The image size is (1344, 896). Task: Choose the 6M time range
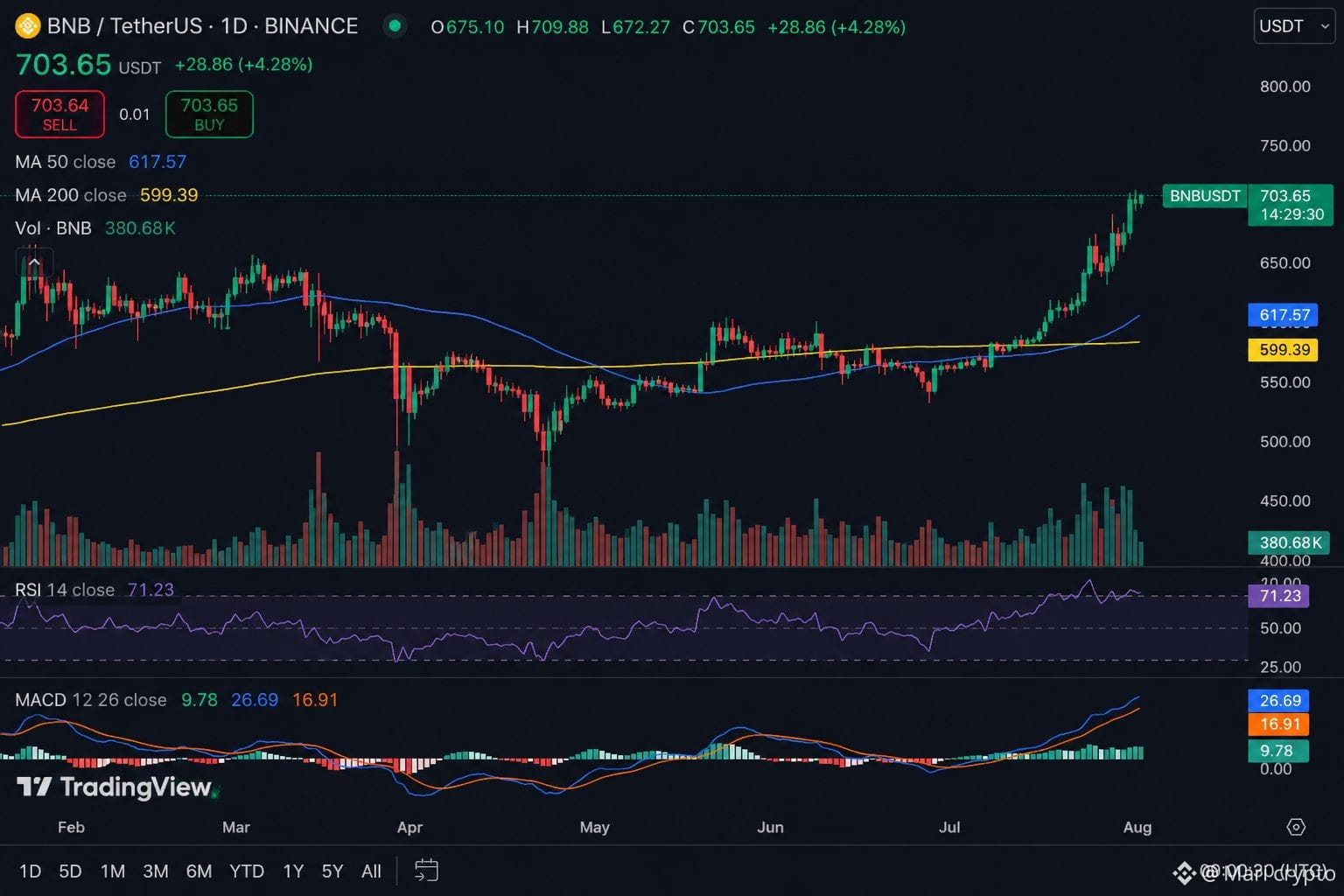199,871
